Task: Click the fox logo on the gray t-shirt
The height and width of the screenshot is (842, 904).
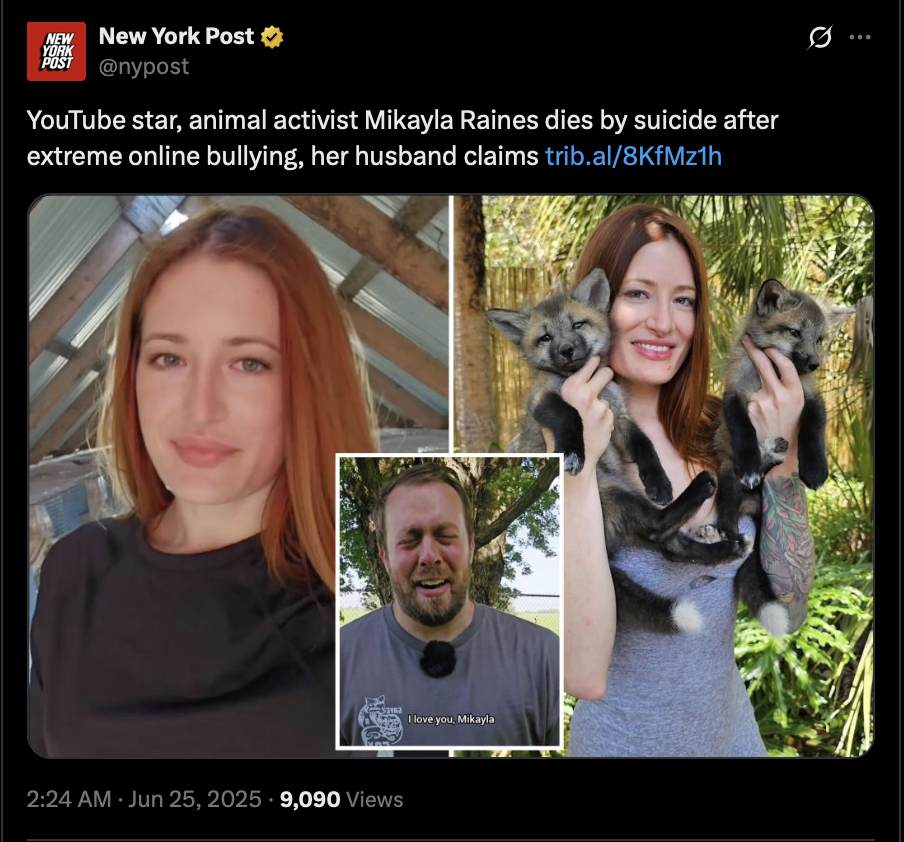Action: (x=378, y=719)
